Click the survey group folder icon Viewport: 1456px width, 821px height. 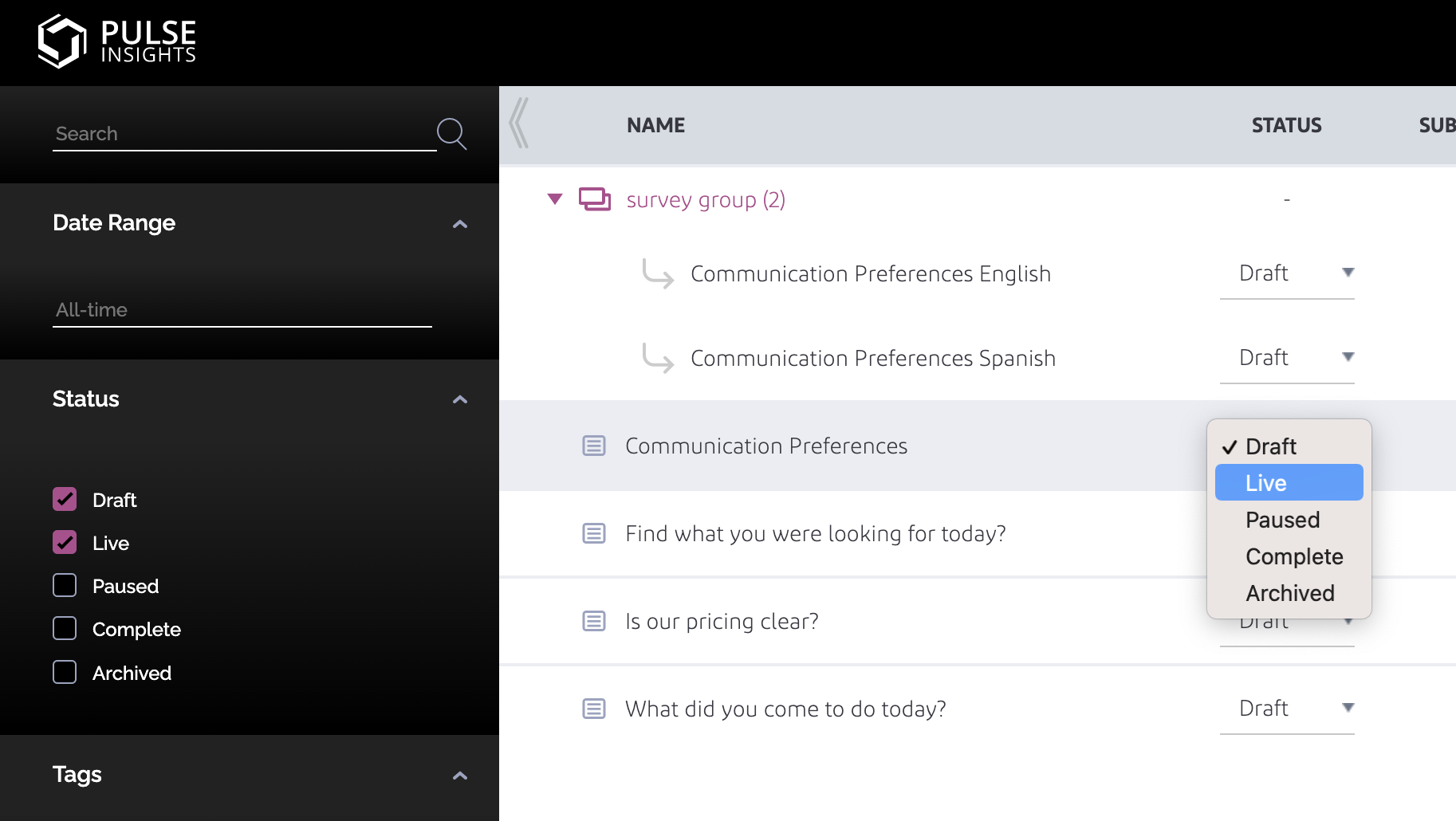(x=594, y=199)
